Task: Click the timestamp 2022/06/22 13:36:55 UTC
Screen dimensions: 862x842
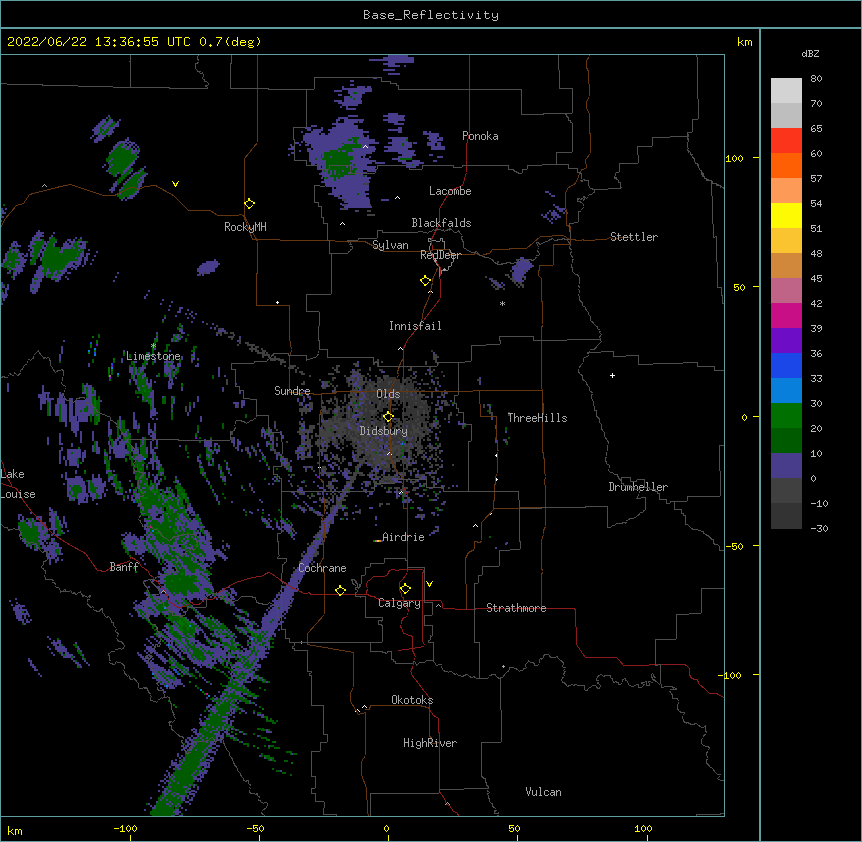Action: [x=99, y=42]
